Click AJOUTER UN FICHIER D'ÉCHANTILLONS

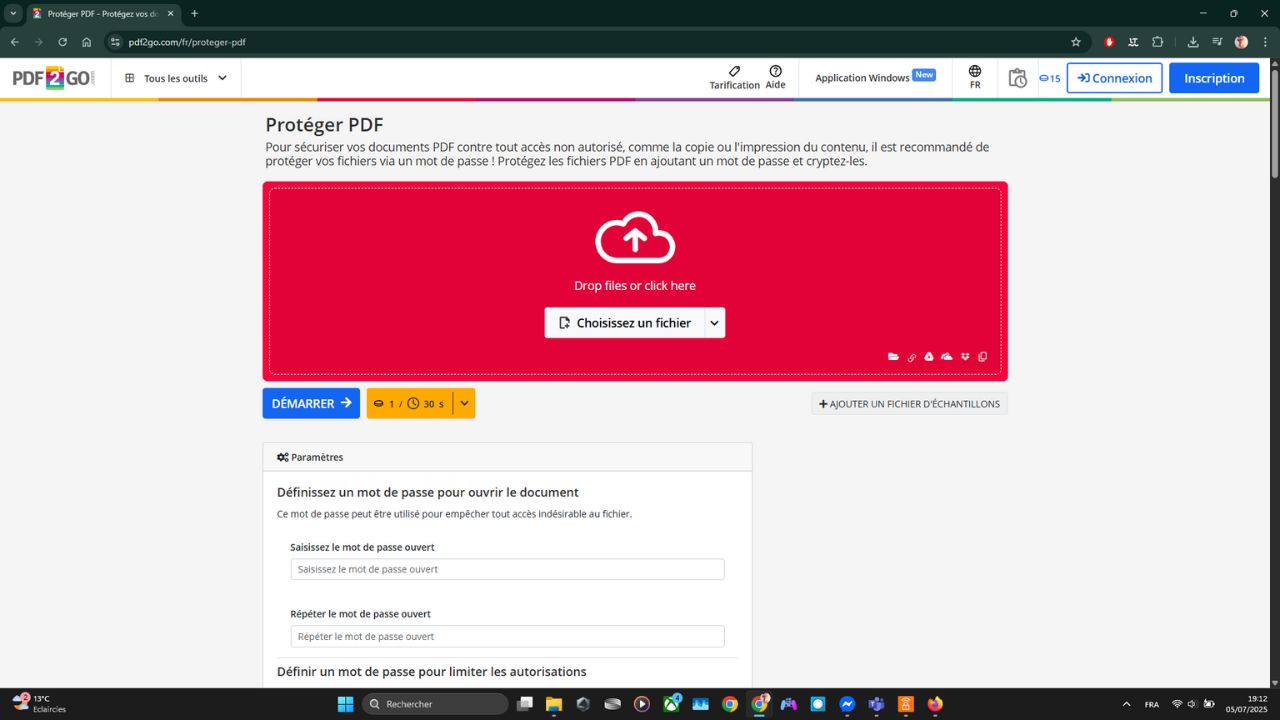(x=909, y=403)
